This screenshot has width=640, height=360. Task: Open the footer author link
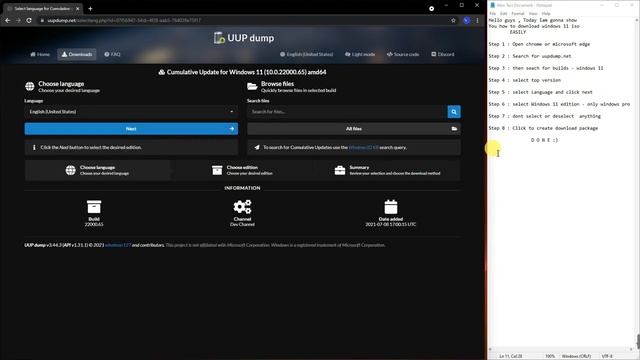pos(118,245)
